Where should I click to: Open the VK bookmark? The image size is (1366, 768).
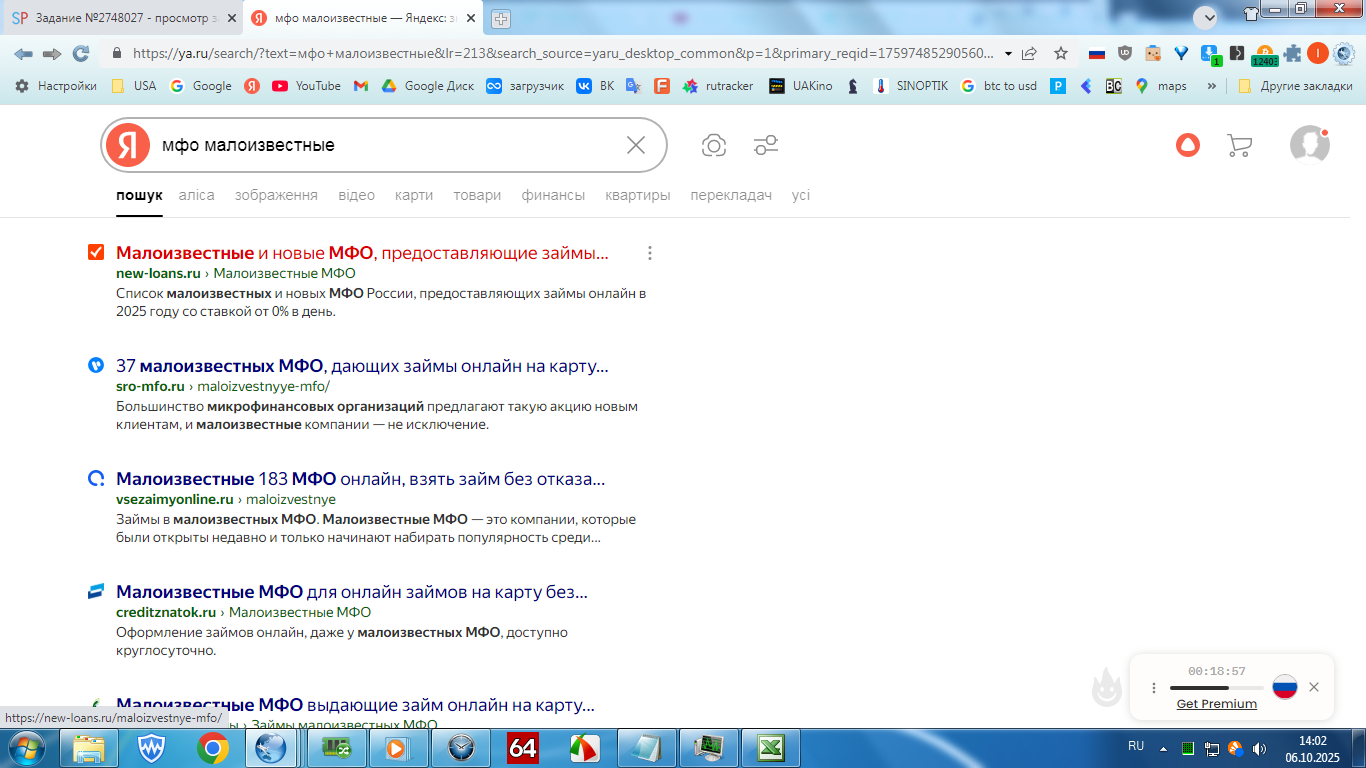595,86
